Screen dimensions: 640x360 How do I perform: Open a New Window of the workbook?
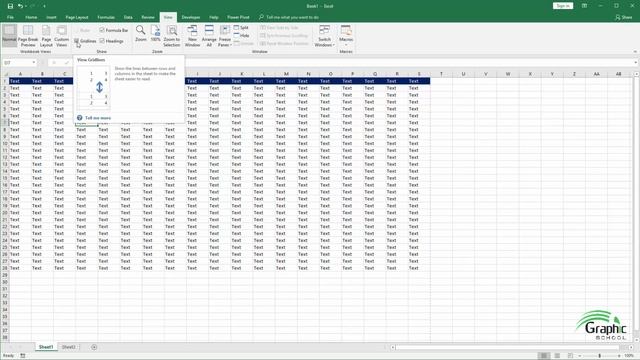(x=192, y=36)
